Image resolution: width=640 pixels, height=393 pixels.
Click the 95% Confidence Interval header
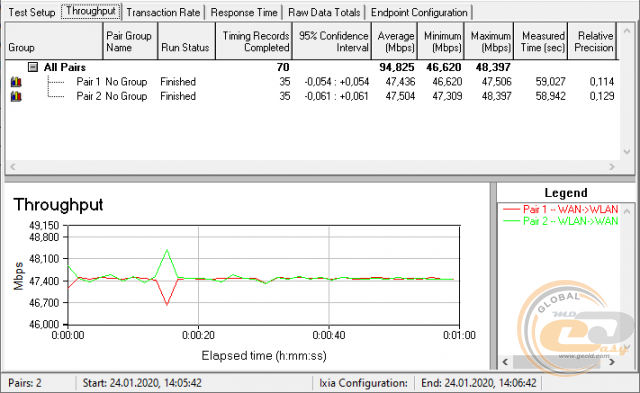click(332, 41)
